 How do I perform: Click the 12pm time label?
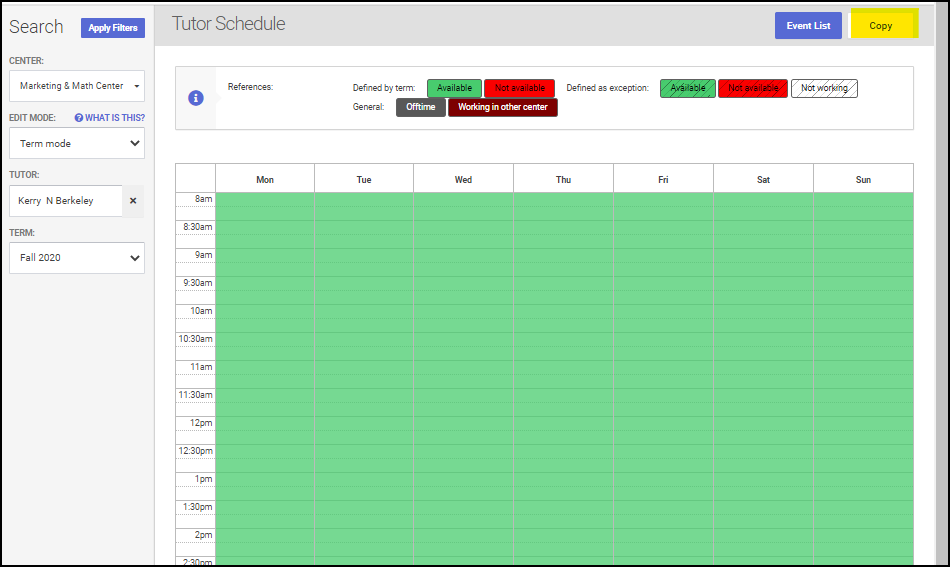pyautogui.click(x=201, y=423)
